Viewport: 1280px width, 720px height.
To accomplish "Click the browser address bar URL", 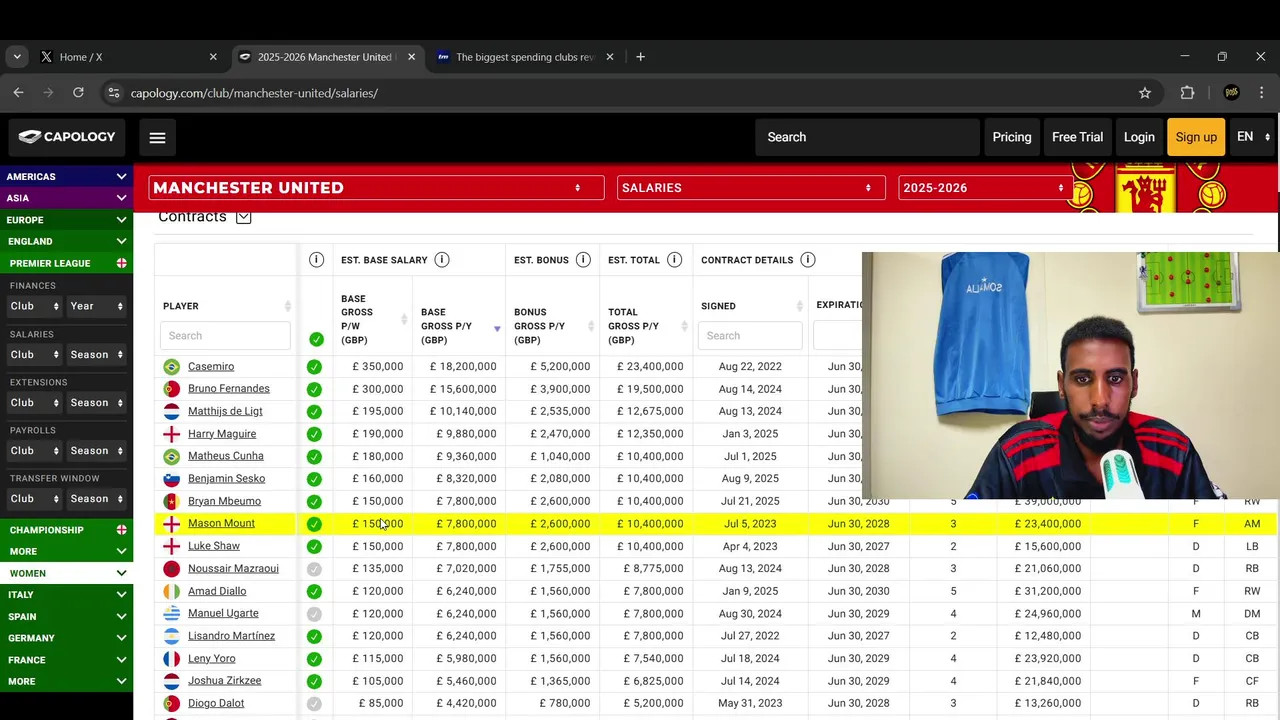I will click(254, 93).
